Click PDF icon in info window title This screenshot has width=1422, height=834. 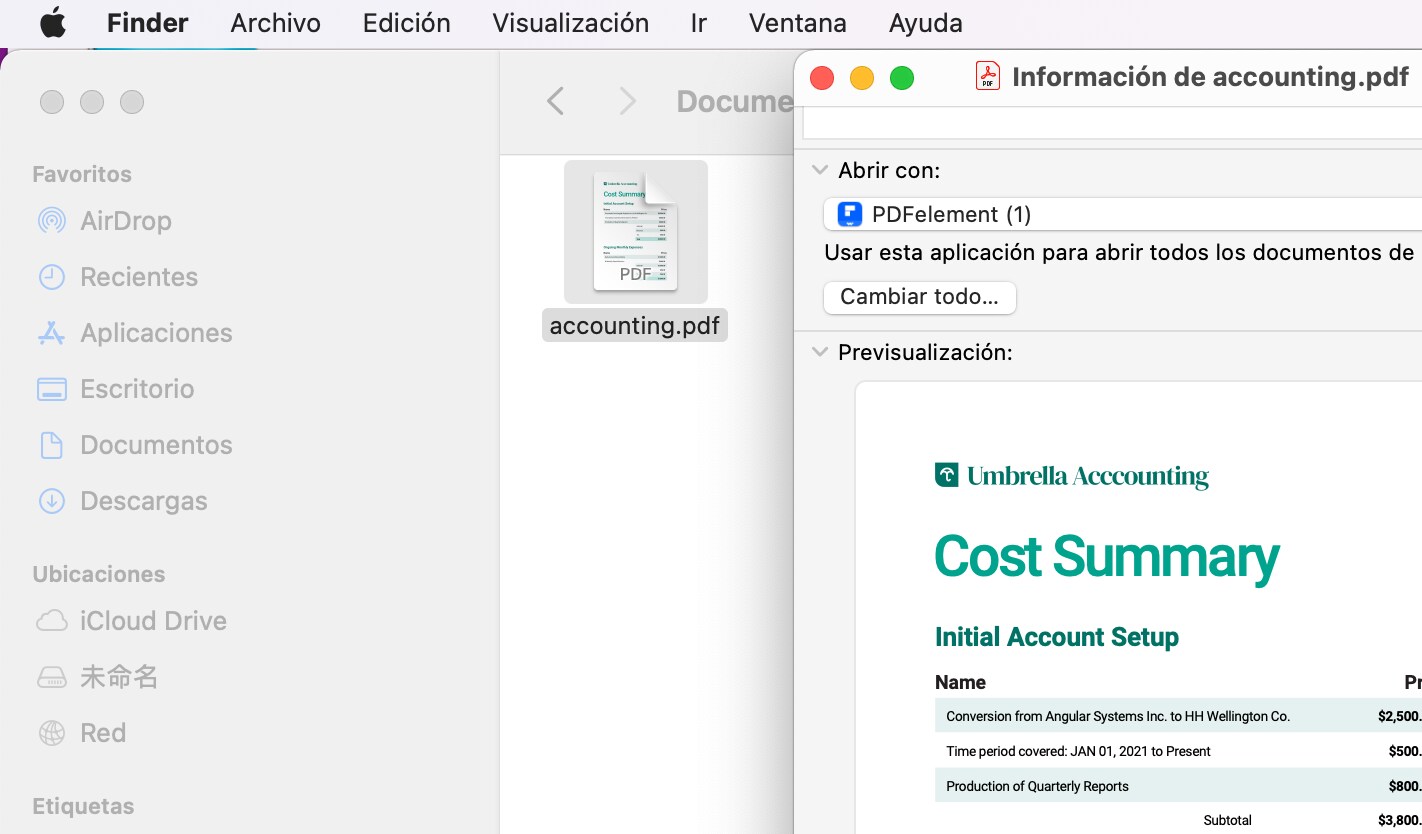click(x=988, y=77)
